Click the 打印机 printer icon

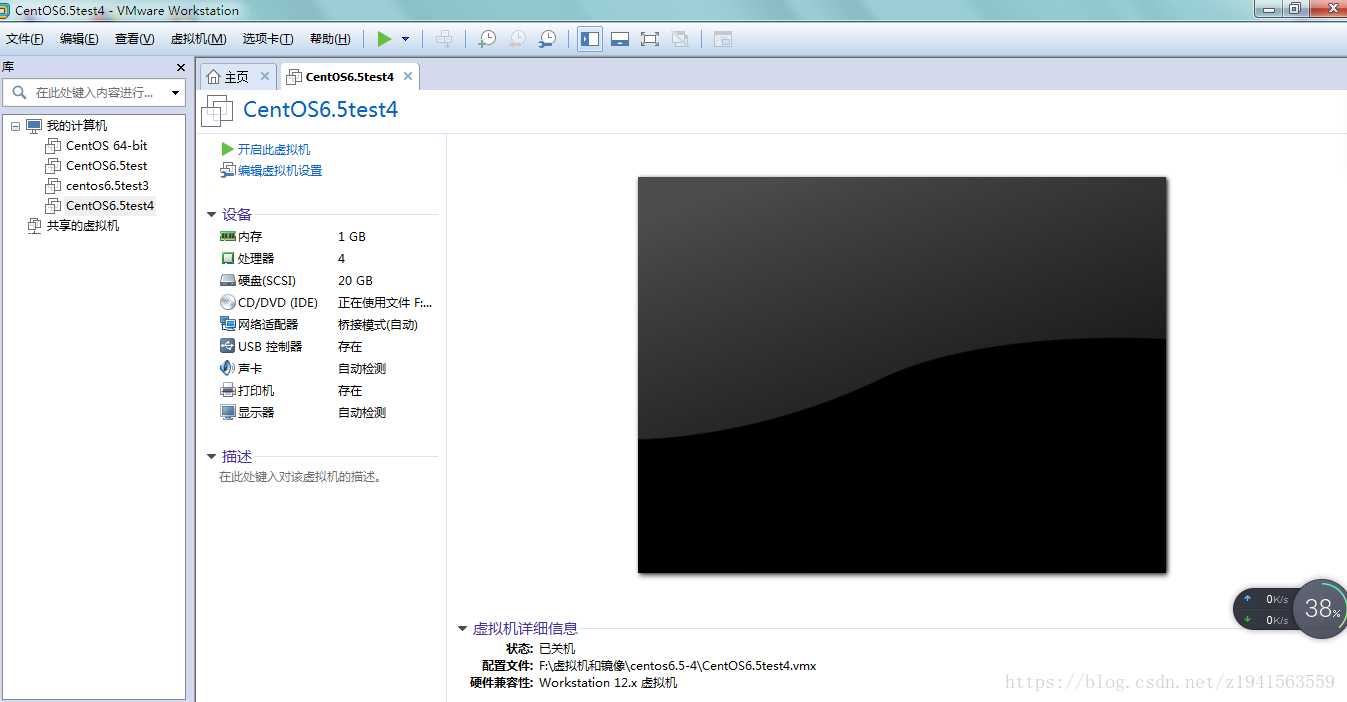(227, 391)
